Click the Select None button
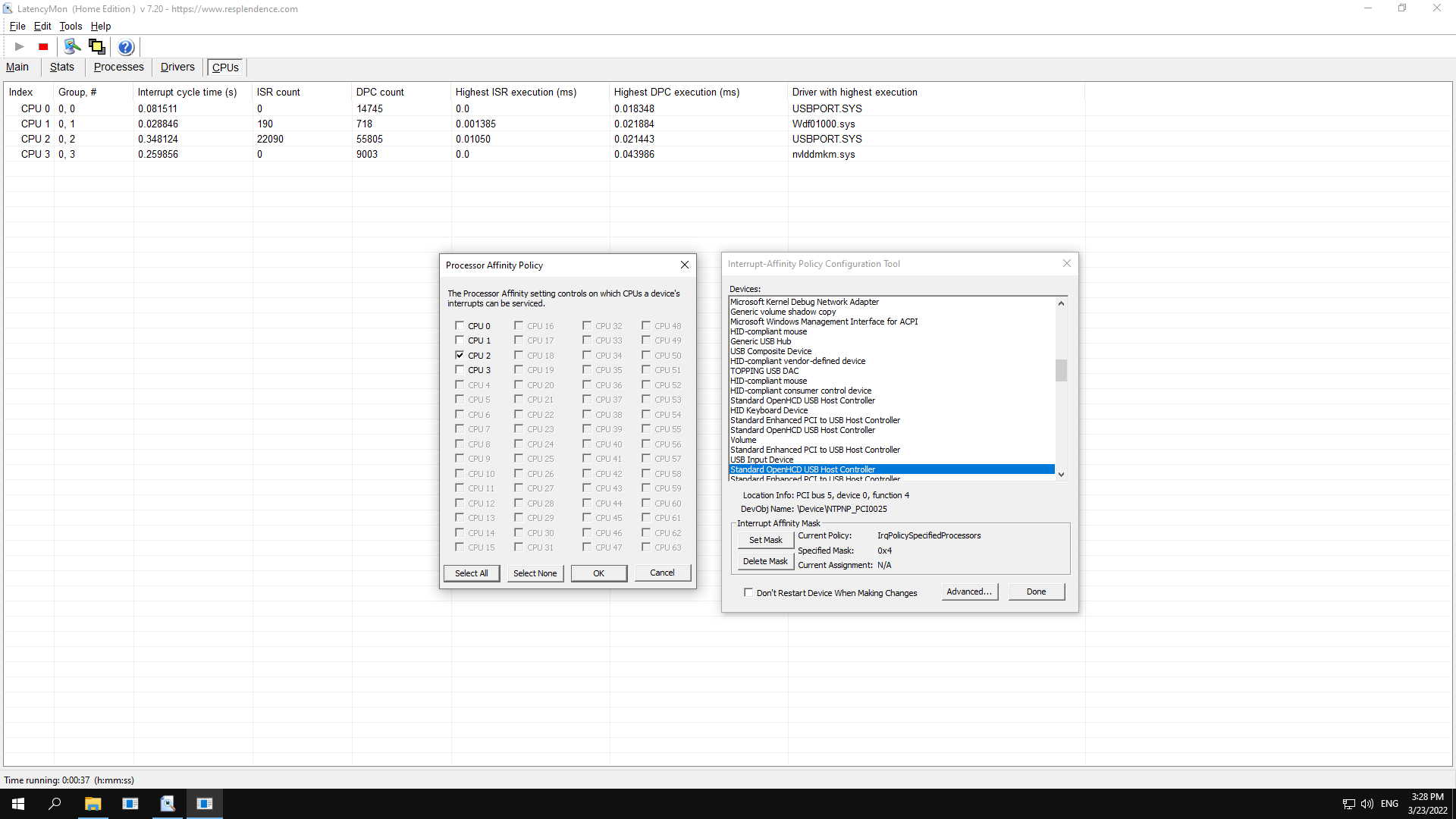1456x819 pixels. tap(535, 573)
